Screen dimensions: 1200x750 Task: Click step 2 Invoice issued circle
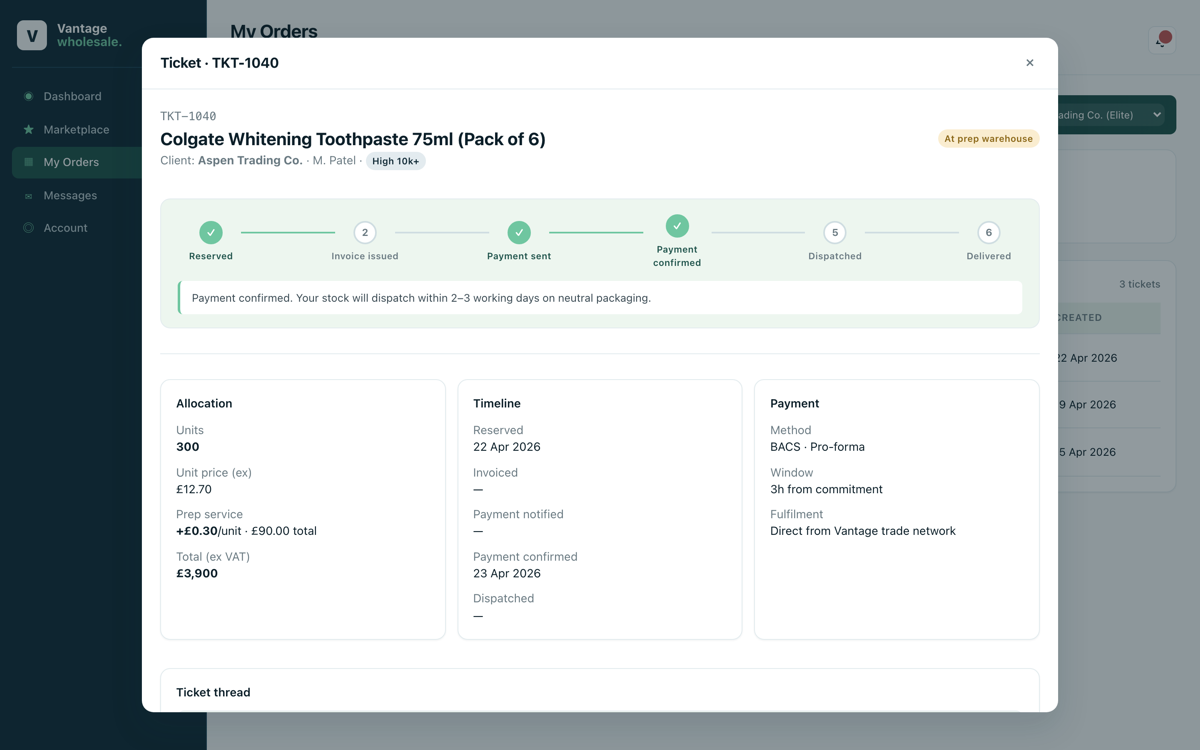(365, 232)
